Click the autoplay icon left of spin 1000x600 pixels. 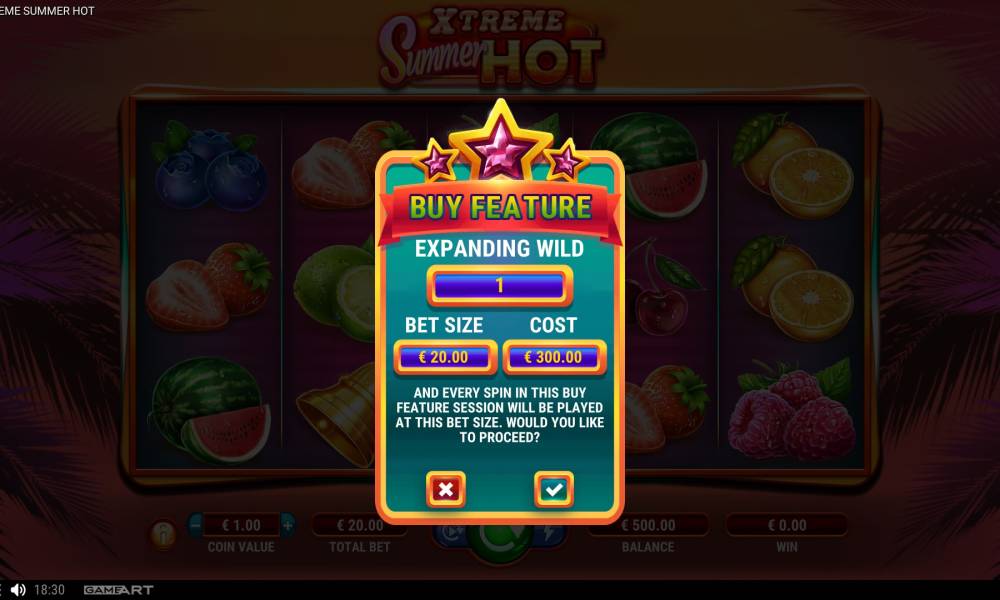451,534
